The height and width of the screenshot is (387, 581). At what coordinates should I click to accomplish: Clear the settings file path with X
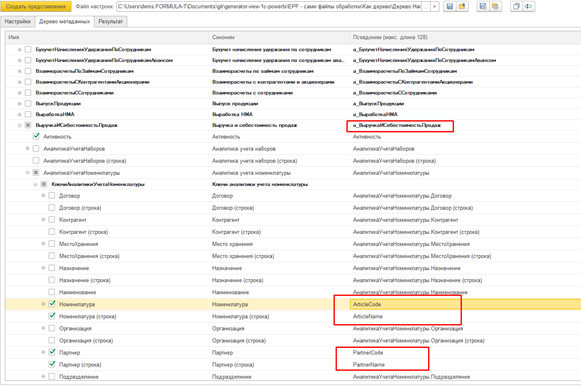coord(435,6)
